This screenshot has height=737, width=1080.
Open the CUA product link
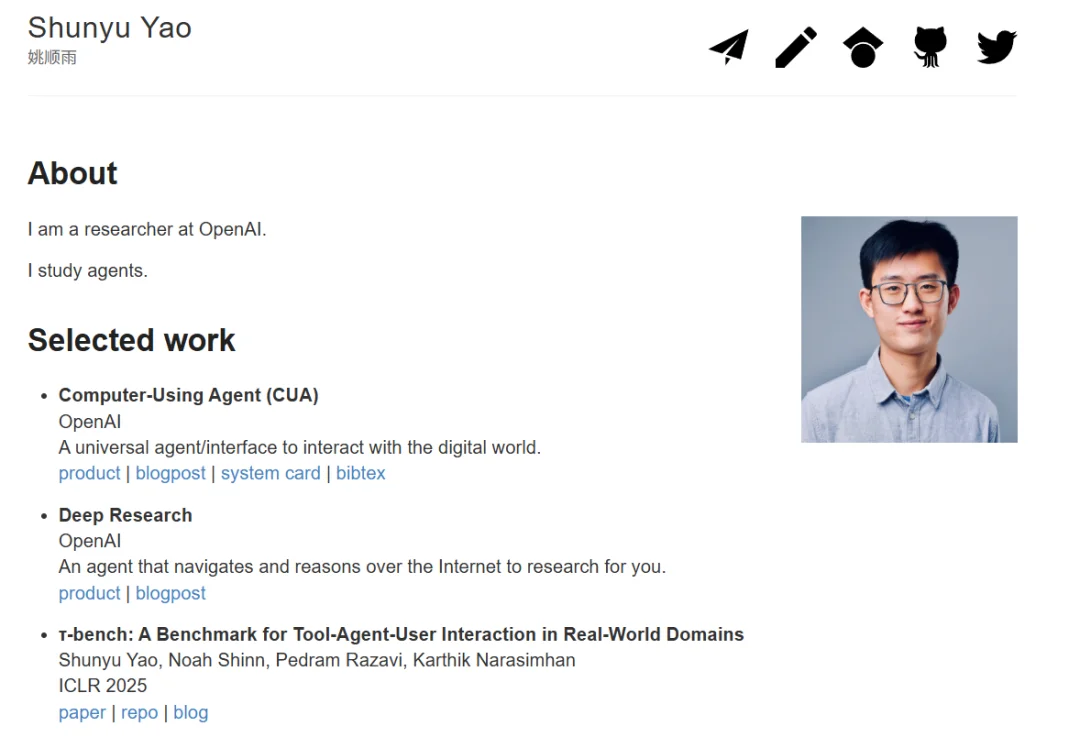coord(90,473)
